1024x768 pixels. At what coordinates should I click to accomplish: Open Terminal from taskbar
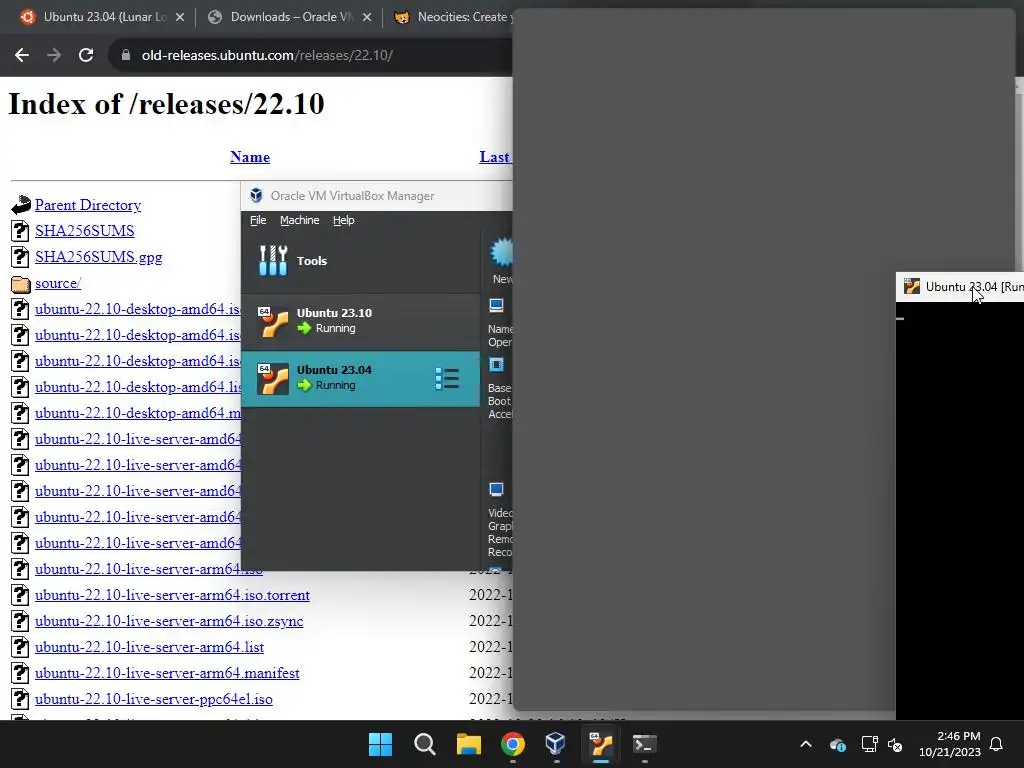click(x=644, y=744)
